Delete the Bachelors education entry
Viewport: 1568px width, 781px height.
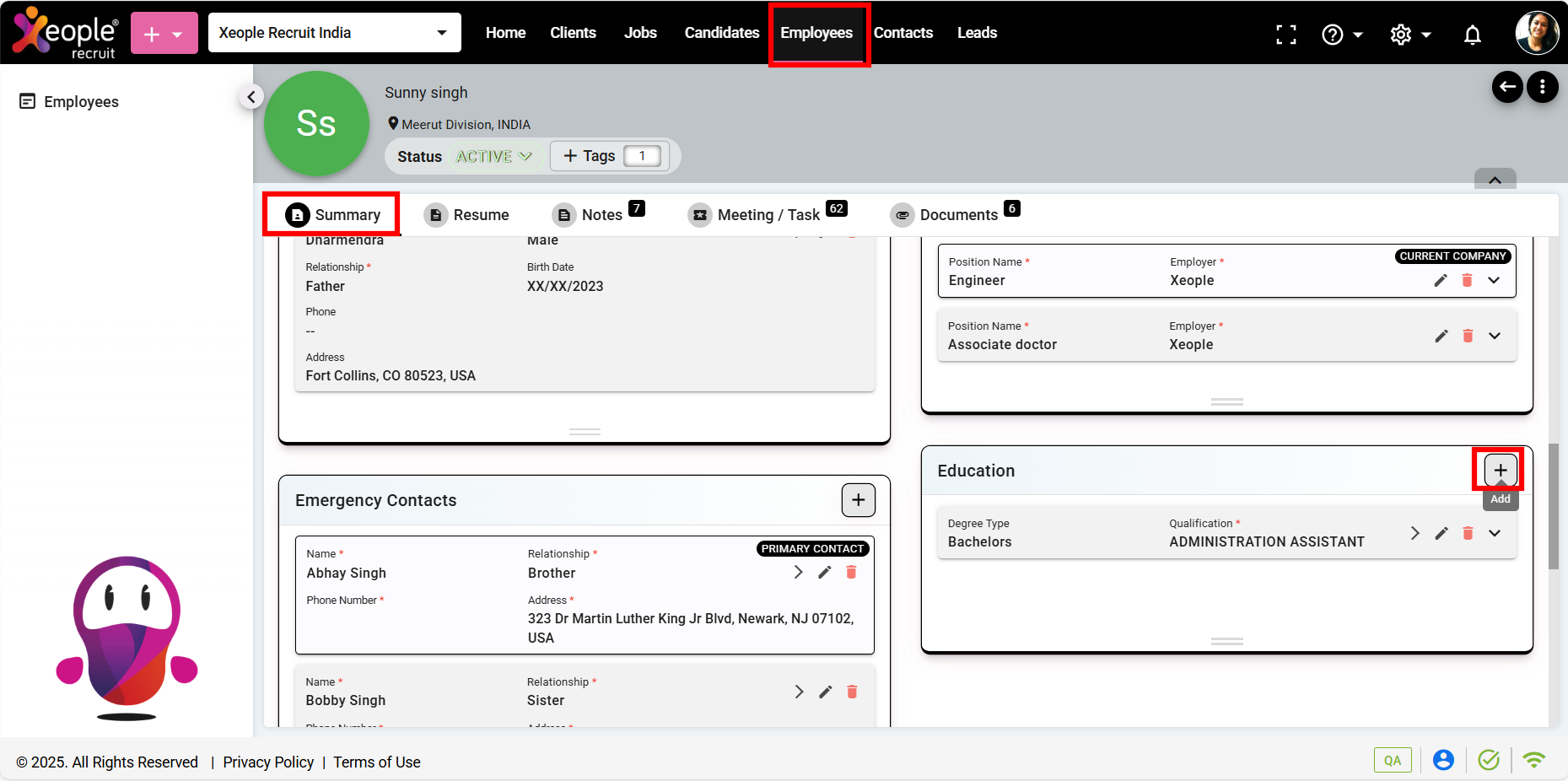pos(1468,533)
